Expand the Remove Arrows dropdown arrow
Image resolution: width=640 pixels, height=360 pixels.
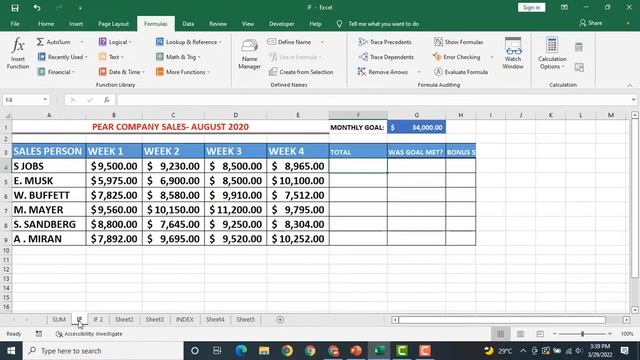419,72
